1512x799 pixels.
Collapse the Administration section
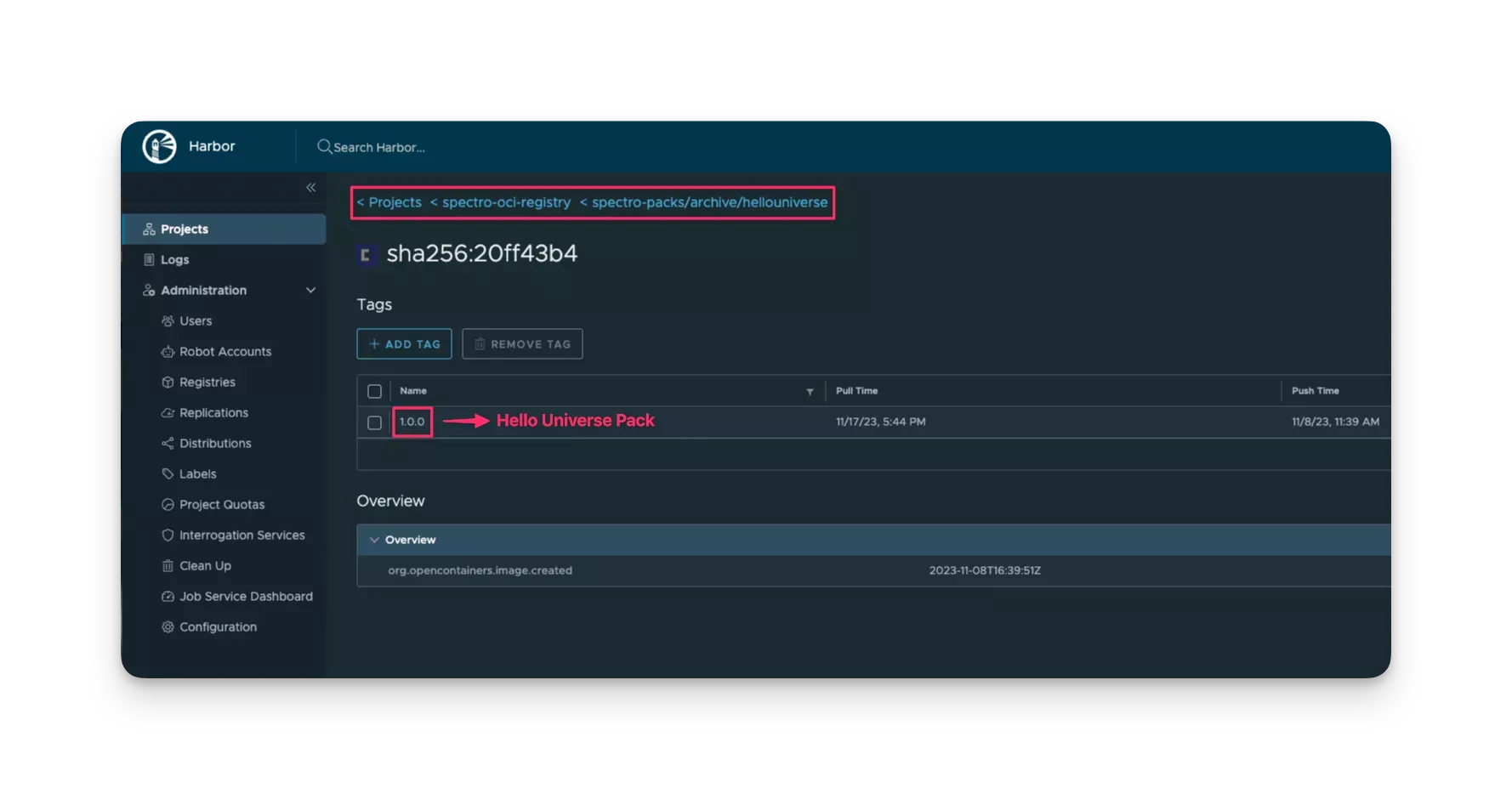click(x=310, y=290)
